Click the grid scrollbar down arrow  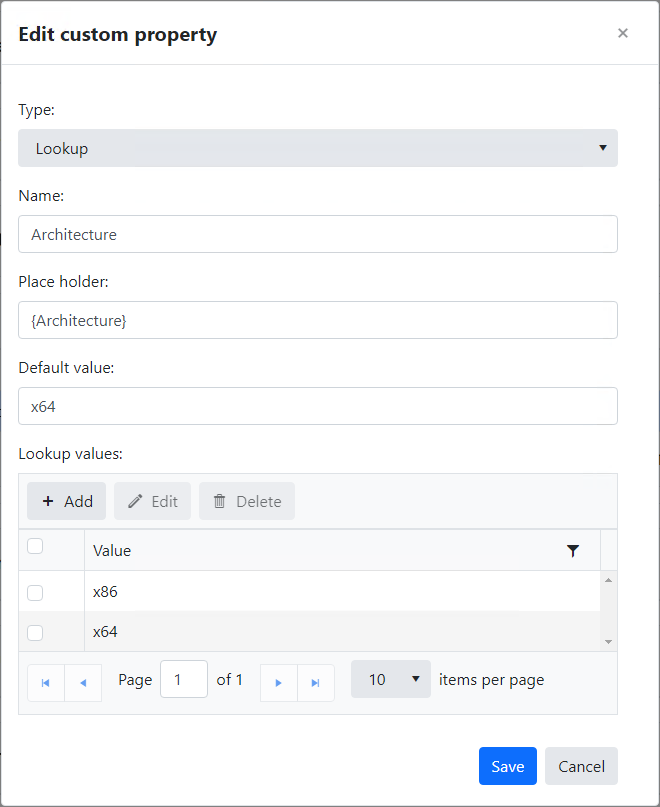[x=608, y=642]
